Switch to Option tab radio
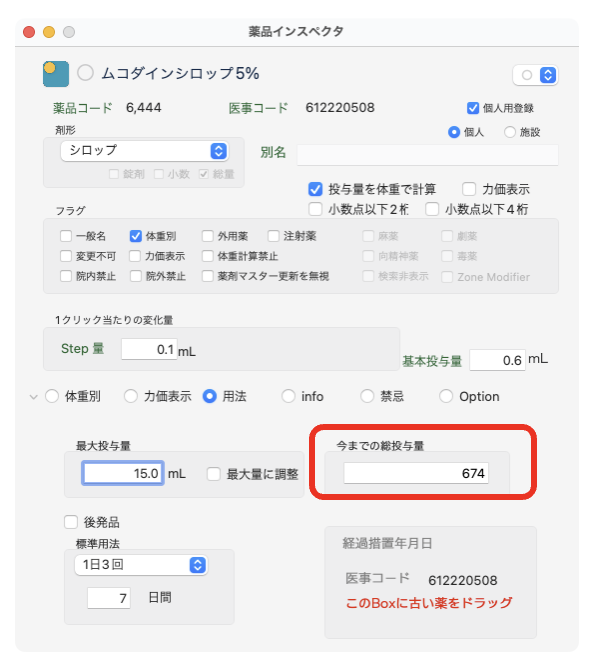 pyautogui.click(x=446, y=396)
